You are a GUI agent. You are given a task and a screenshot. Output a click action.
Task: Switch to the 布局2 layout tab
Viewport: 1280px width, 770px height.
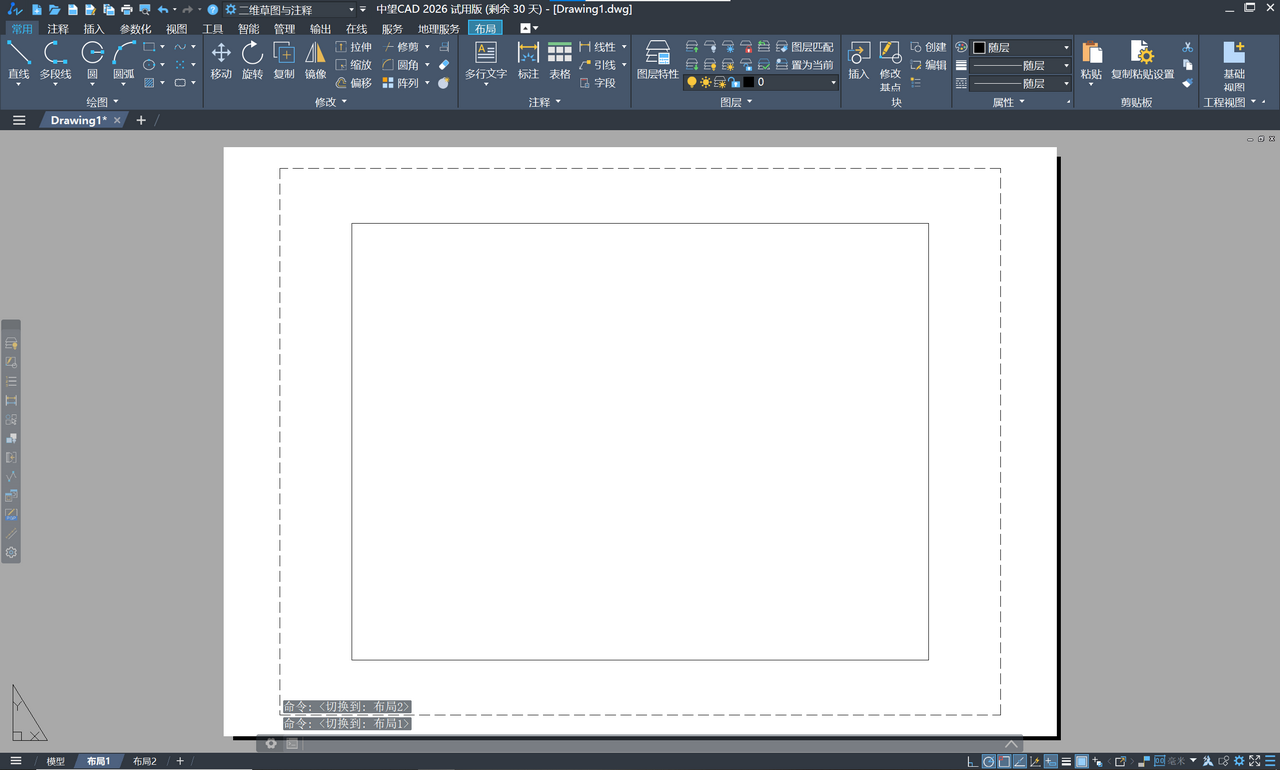(145, 762)
